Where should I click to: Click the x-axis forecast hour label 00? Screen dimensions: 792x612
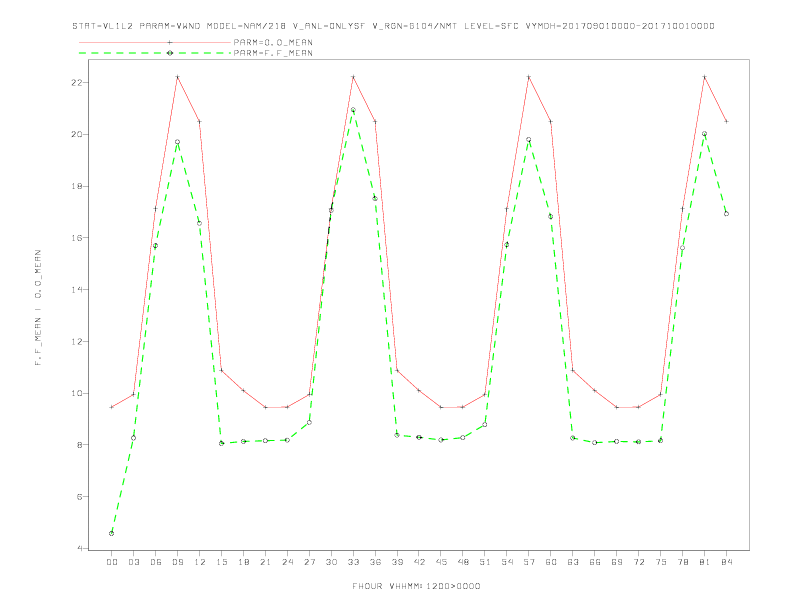[112, 562]
